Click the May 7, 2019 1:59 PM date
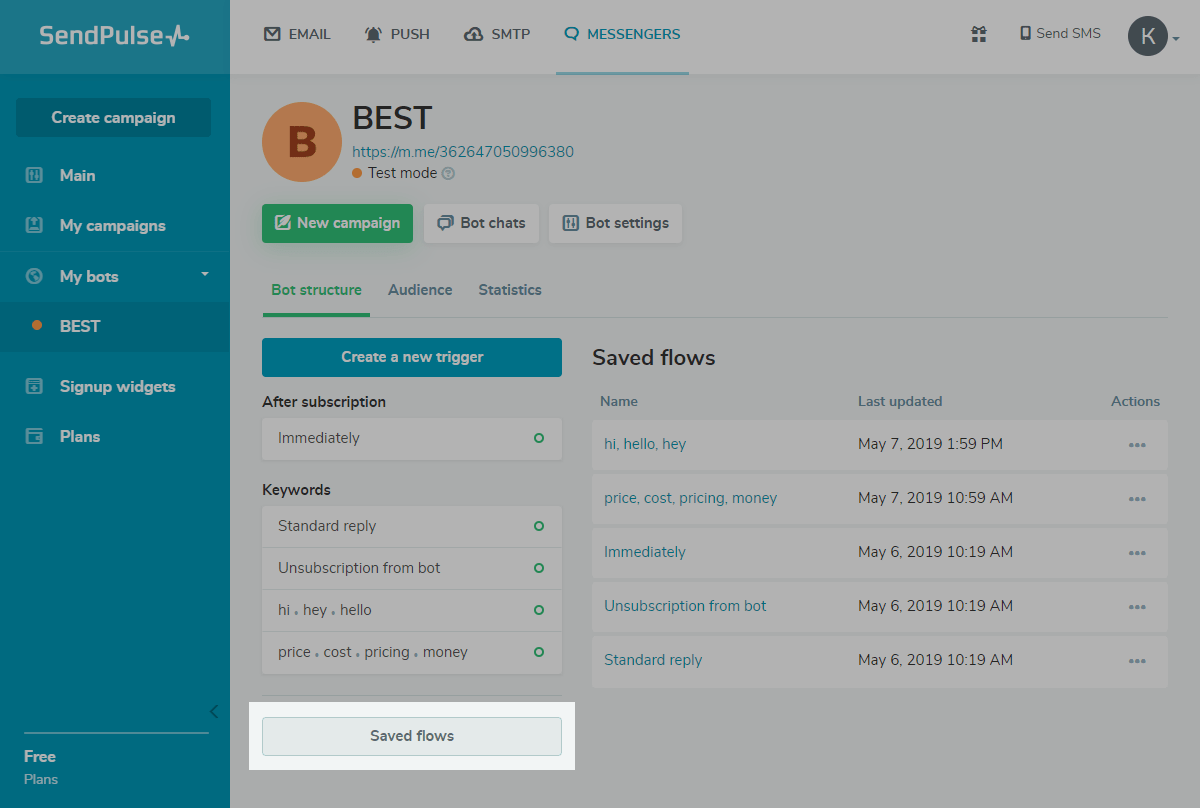This screenshot has height=808, width=1200. pos(930,444)
